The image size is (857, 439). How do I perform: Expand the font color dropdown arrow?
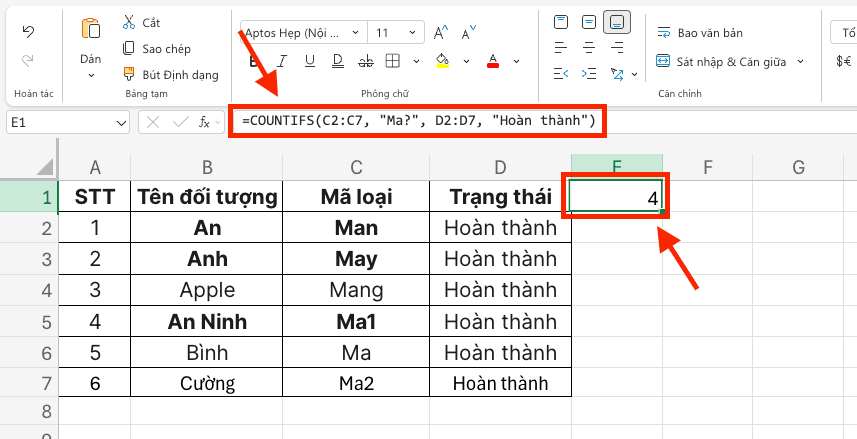516,61
